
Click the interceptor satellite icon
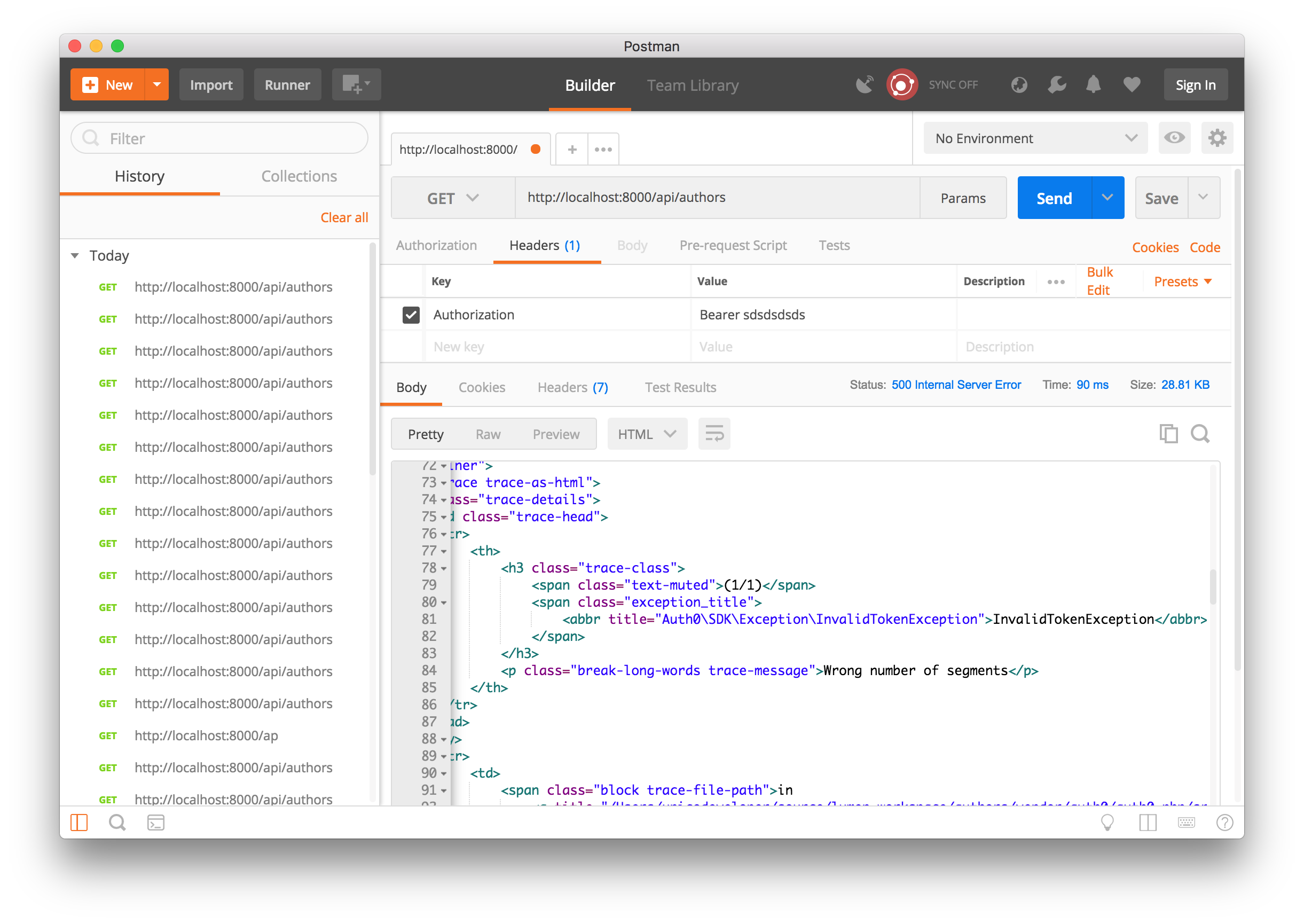[x=864, y=85]
